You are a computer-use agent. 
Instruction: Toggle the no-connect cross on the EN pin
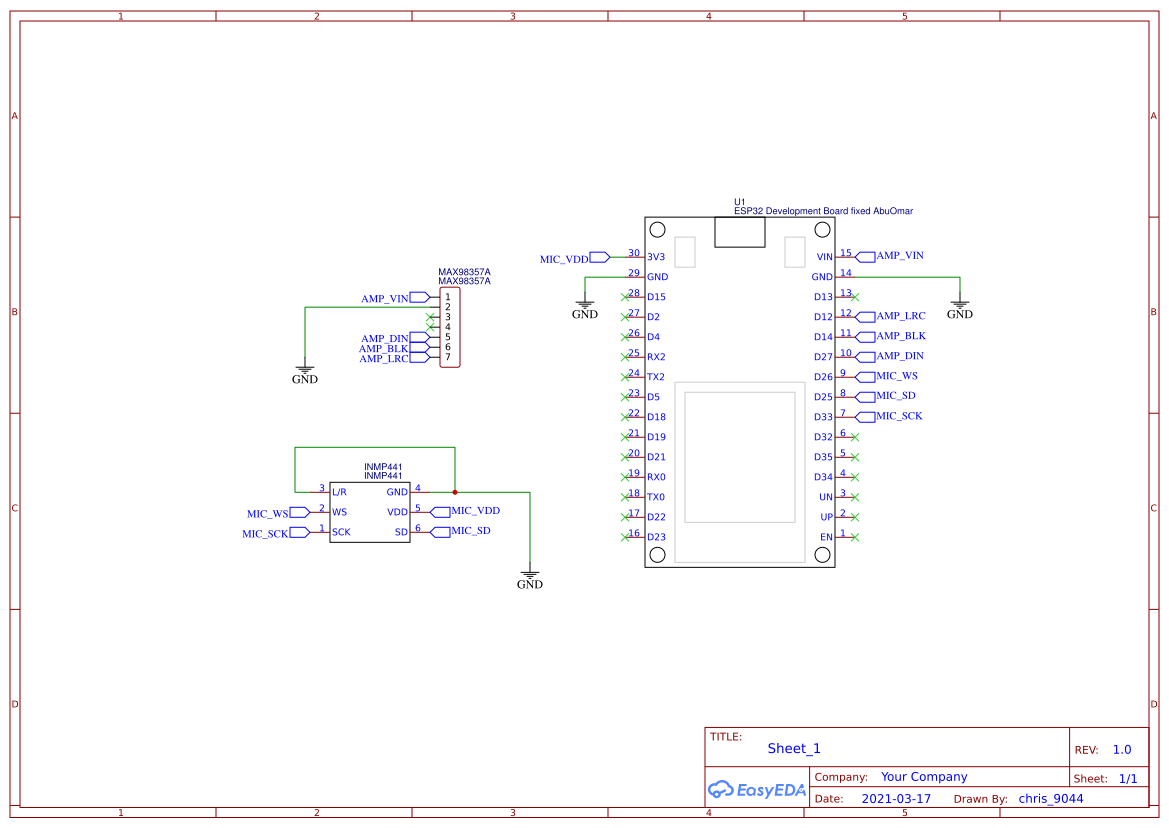click(855, 536)
